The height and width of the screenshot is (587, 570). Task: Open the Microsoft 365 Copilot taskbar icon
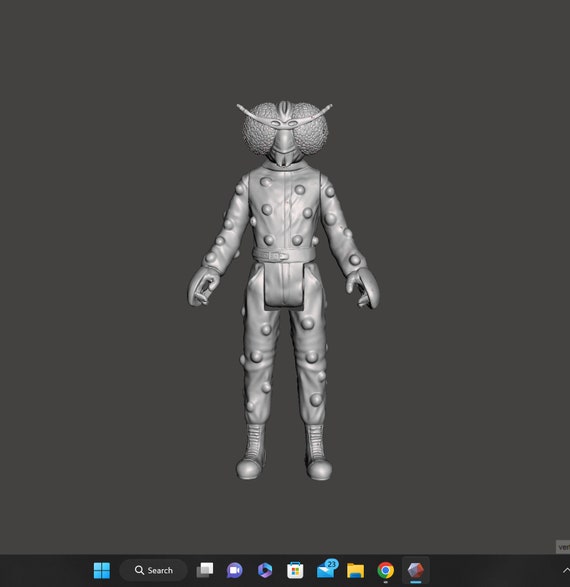[x=265, y=571]
